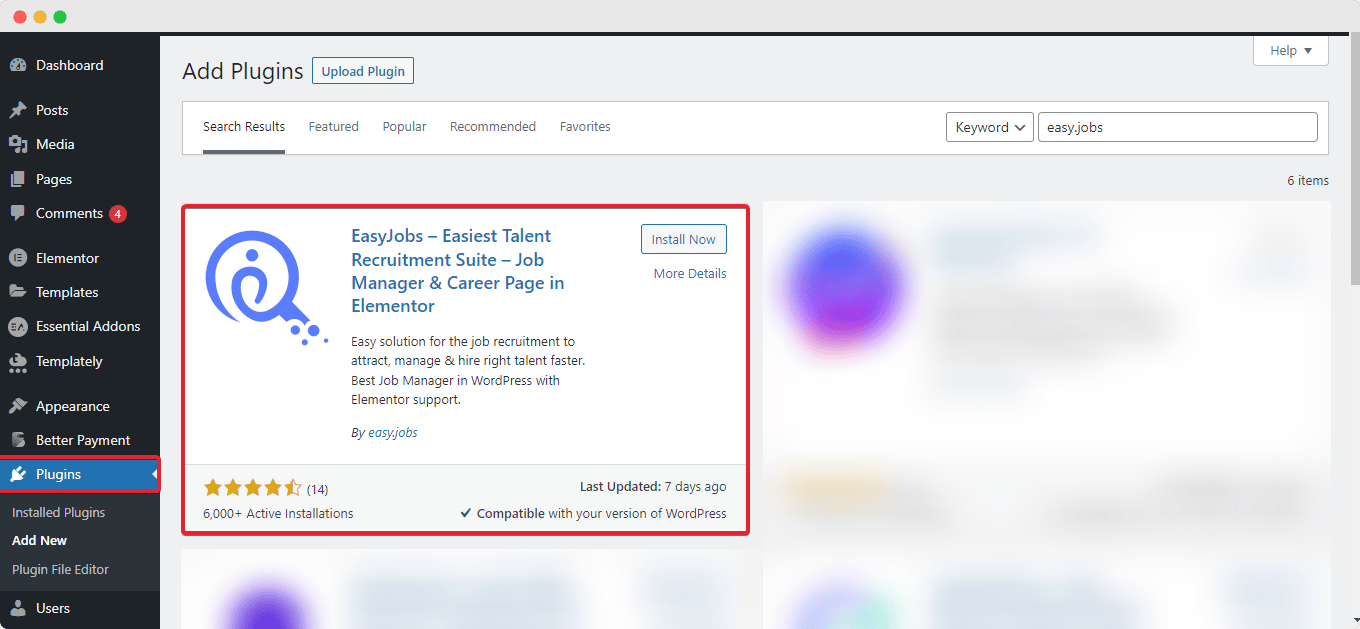Click the red comments count badge

(118, 213)
